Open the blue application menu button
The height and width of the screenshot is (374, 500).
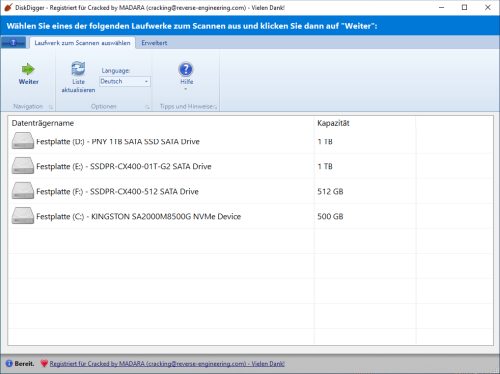coord(13,43)
